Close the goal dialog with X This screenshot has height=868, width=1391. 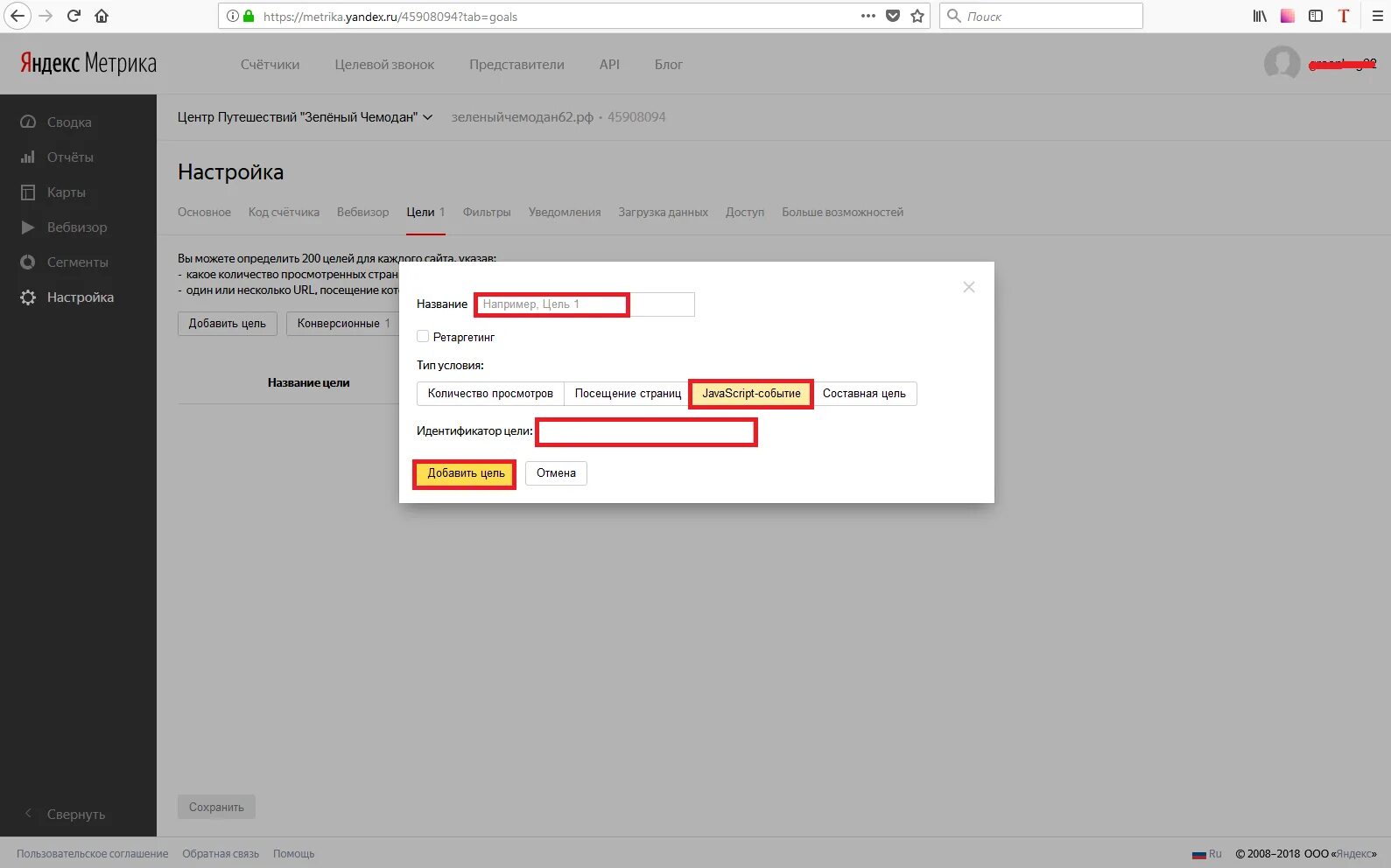point(969,287)
